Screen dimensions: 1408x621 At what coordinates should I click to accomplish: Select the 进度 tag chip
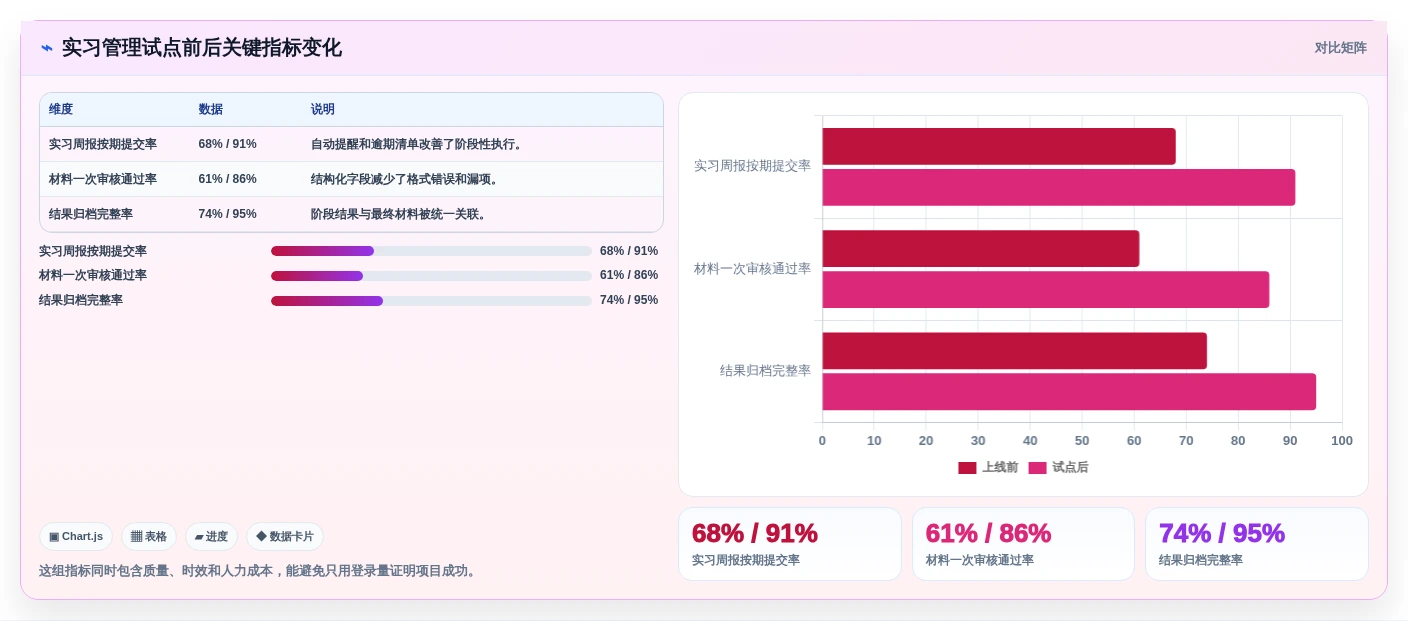click(211, 537)
